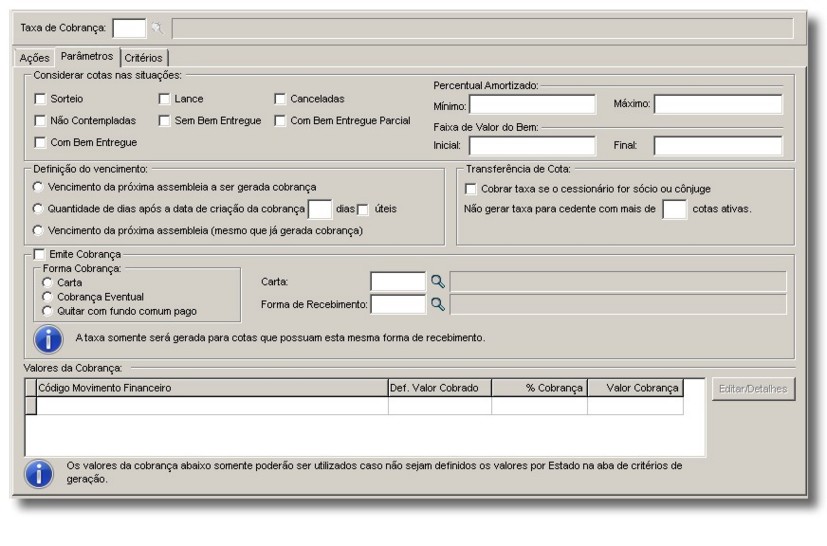Screen dimensions: 827x546
Task: Choose Quitar com fundo comum pago
Action: (47, 311)
